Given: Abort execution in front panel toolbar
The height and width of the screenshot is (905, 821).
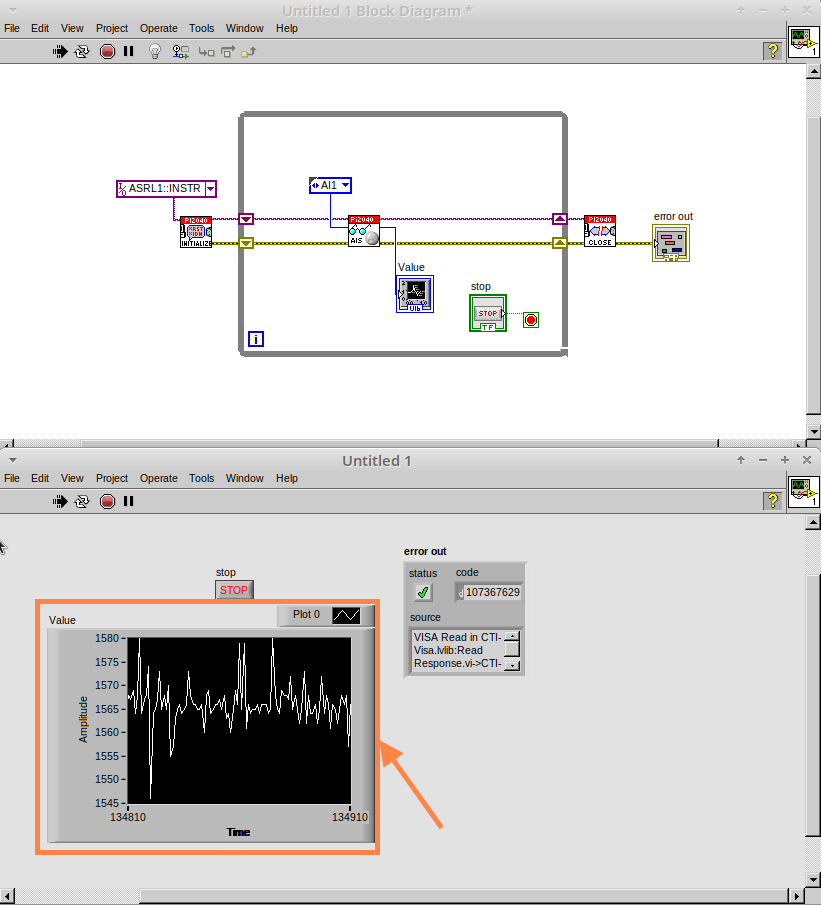Looking at the screenshot, I should (x=107, y=502).
